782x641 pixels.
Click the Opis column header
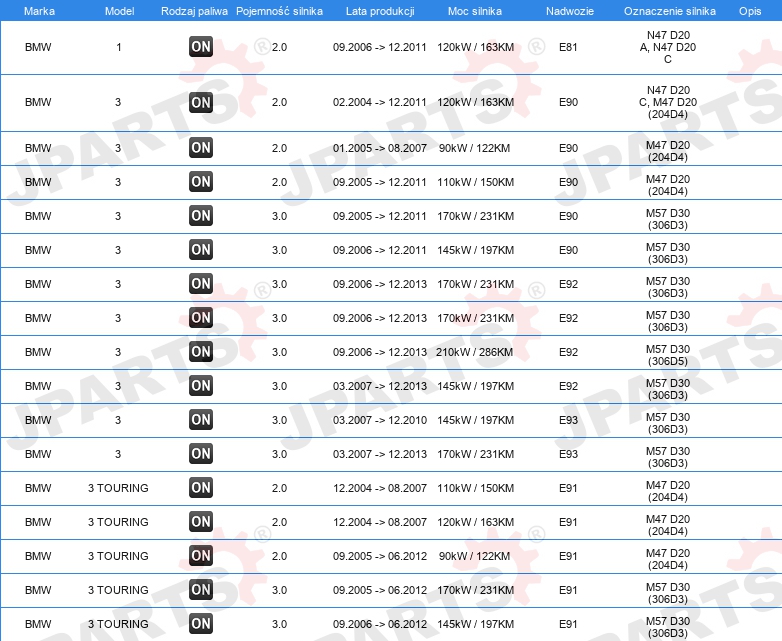pos(750,11)
